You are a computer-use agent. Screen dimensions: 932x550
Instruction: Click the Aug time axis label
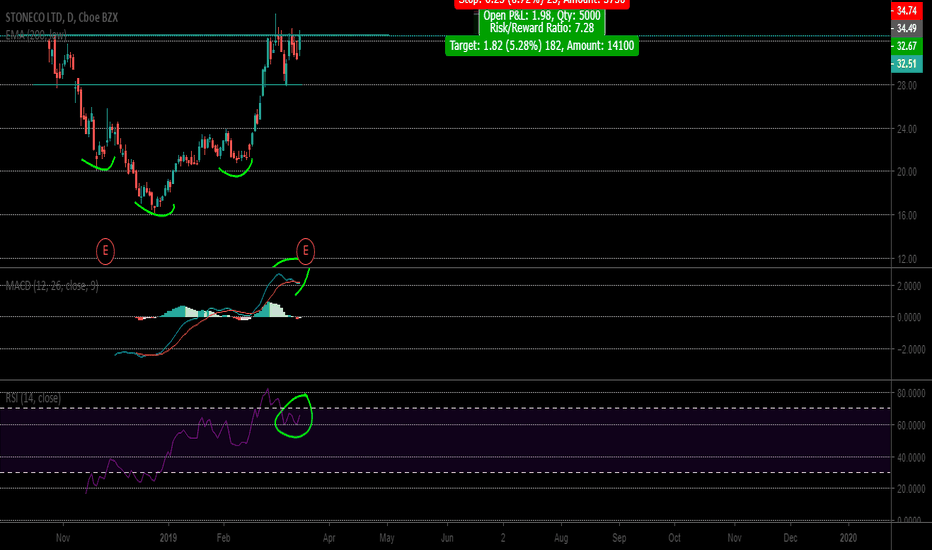click(561, 538)
